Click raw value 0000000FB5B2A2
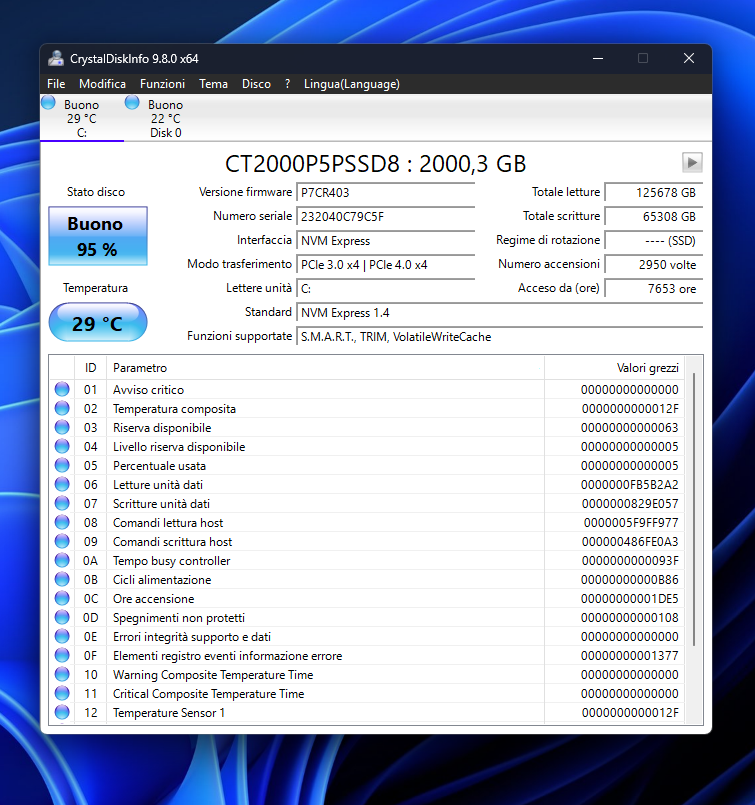The width and height of the screenshot is (755, 805). coord(629,485)
